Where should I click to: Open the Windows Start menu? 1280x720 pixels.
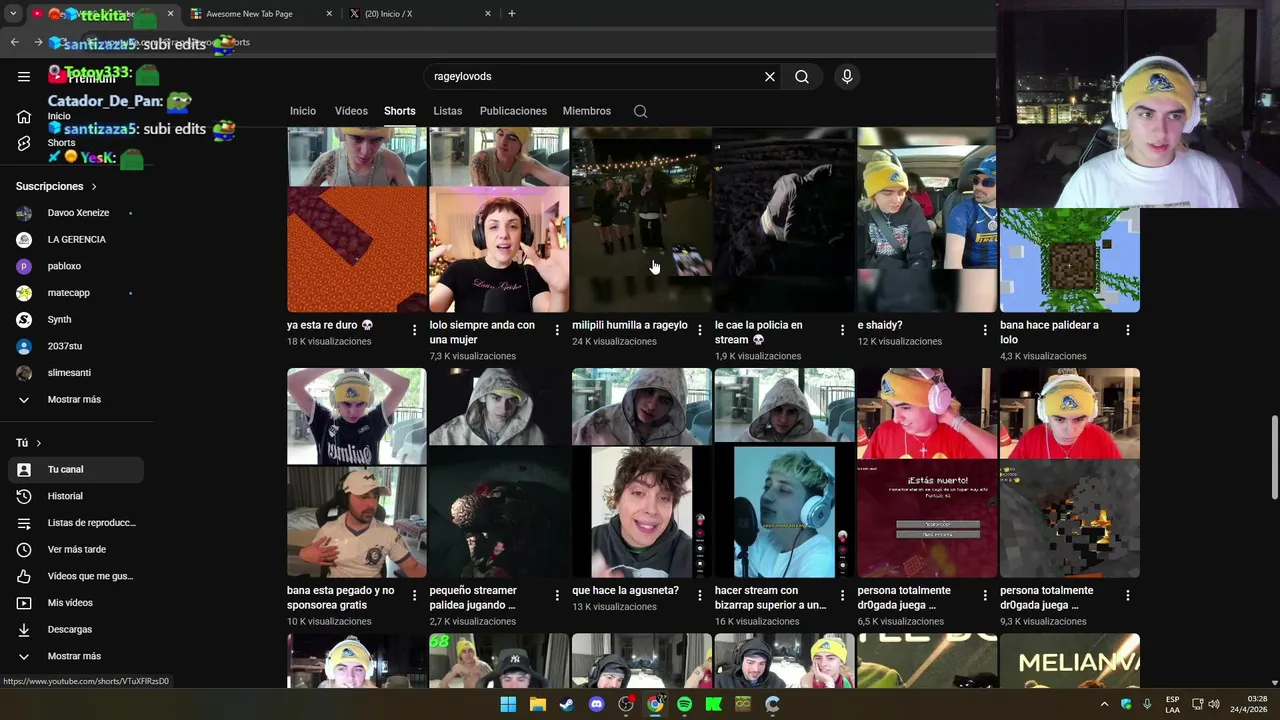[508, 704]
